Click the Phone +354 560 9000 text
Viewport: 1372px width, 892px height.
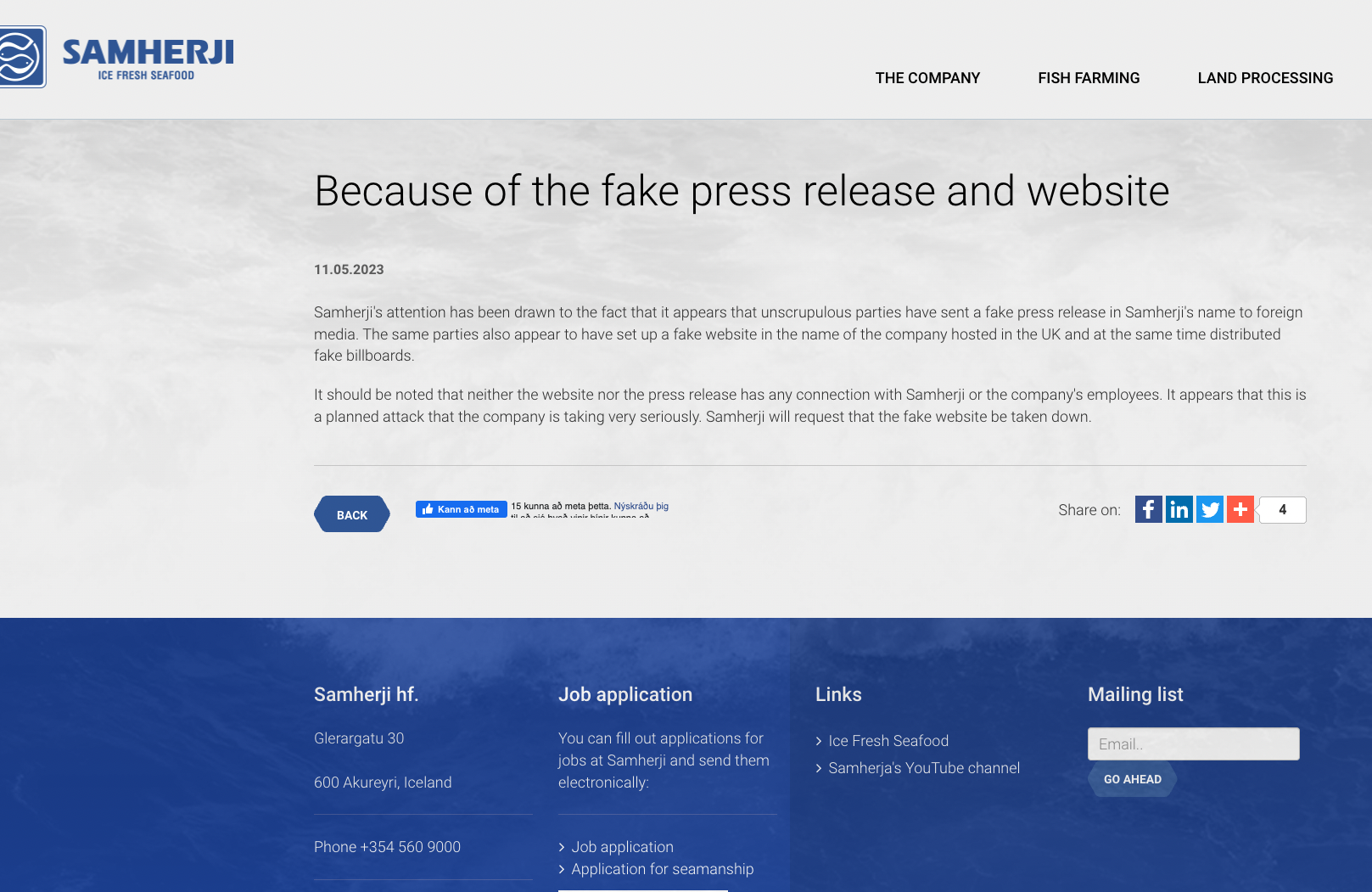(x=387, y=847)
